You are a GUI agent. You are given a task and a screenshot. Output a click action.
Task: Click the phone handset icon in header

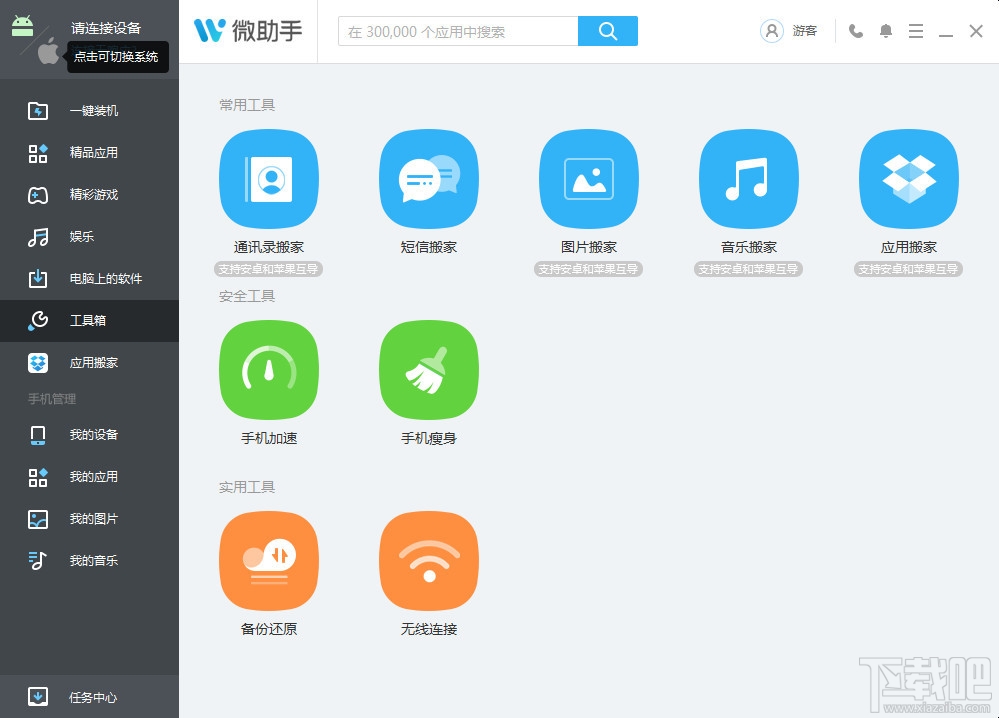click(x=856, y=31)
